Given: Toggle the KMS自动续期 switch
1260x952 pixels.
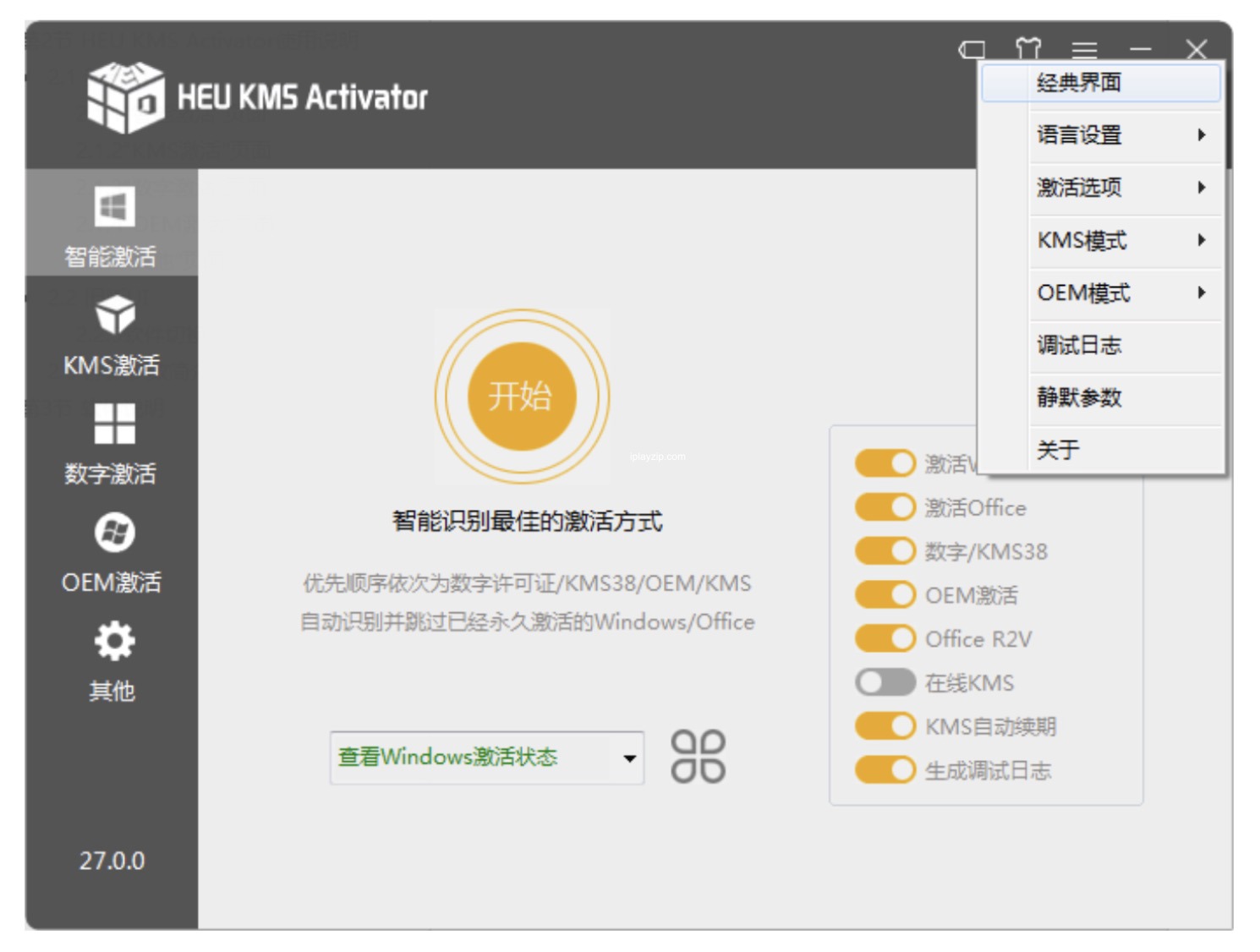Looking at the screenshot, I should click(885, 726).
